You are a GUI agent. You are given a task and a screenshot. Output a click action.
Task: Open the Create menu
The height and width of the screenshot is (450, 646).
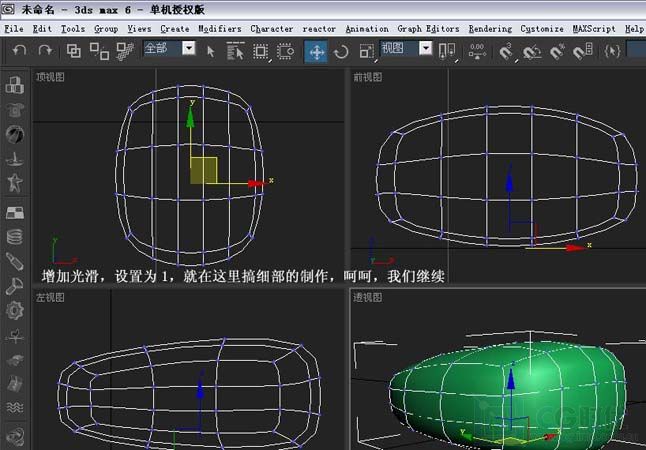point(175,29)
